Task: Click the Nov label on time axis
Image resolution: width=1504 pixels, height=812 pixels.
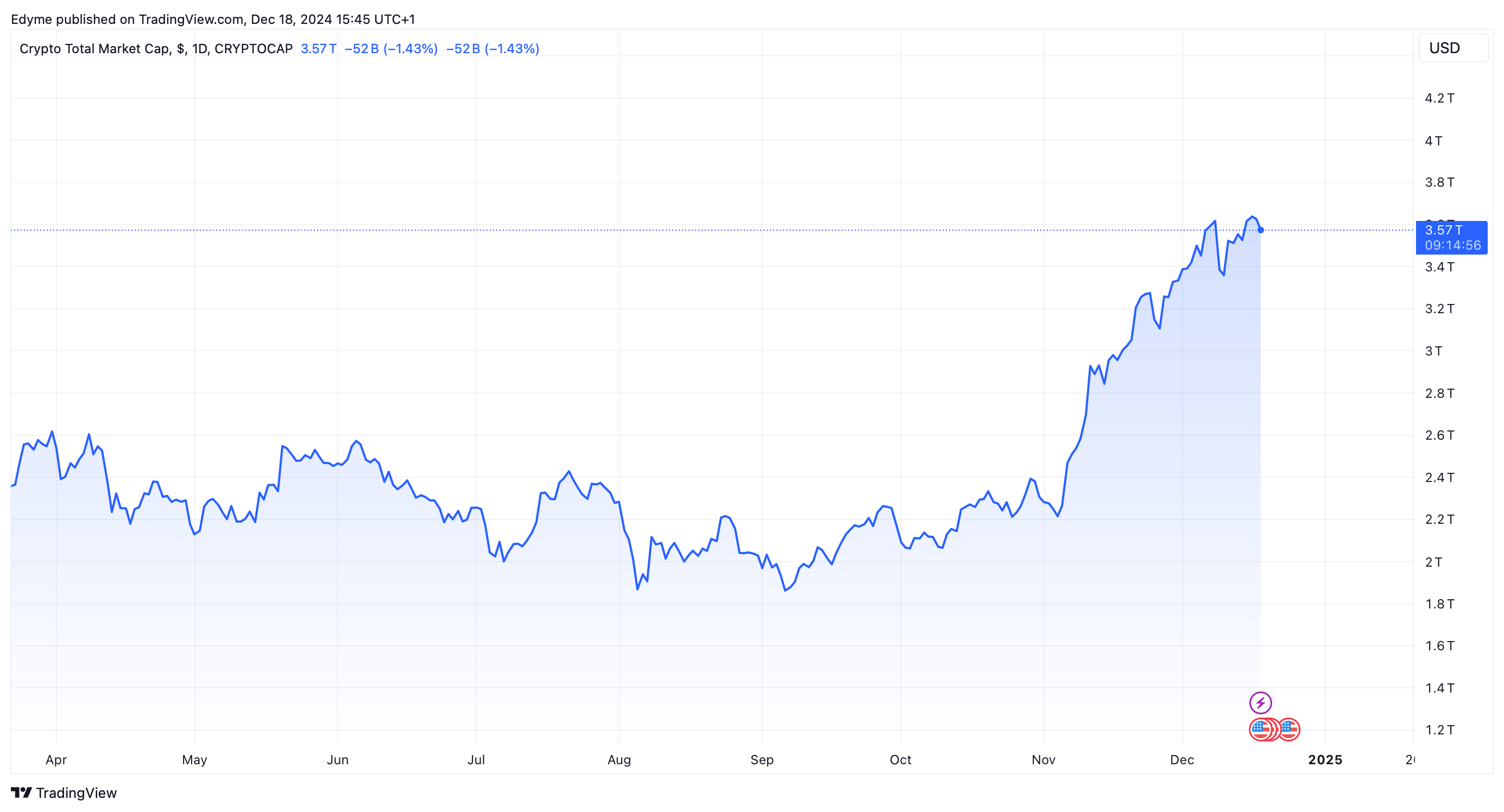Action: pyautogui.click(x=1044, y=759)
